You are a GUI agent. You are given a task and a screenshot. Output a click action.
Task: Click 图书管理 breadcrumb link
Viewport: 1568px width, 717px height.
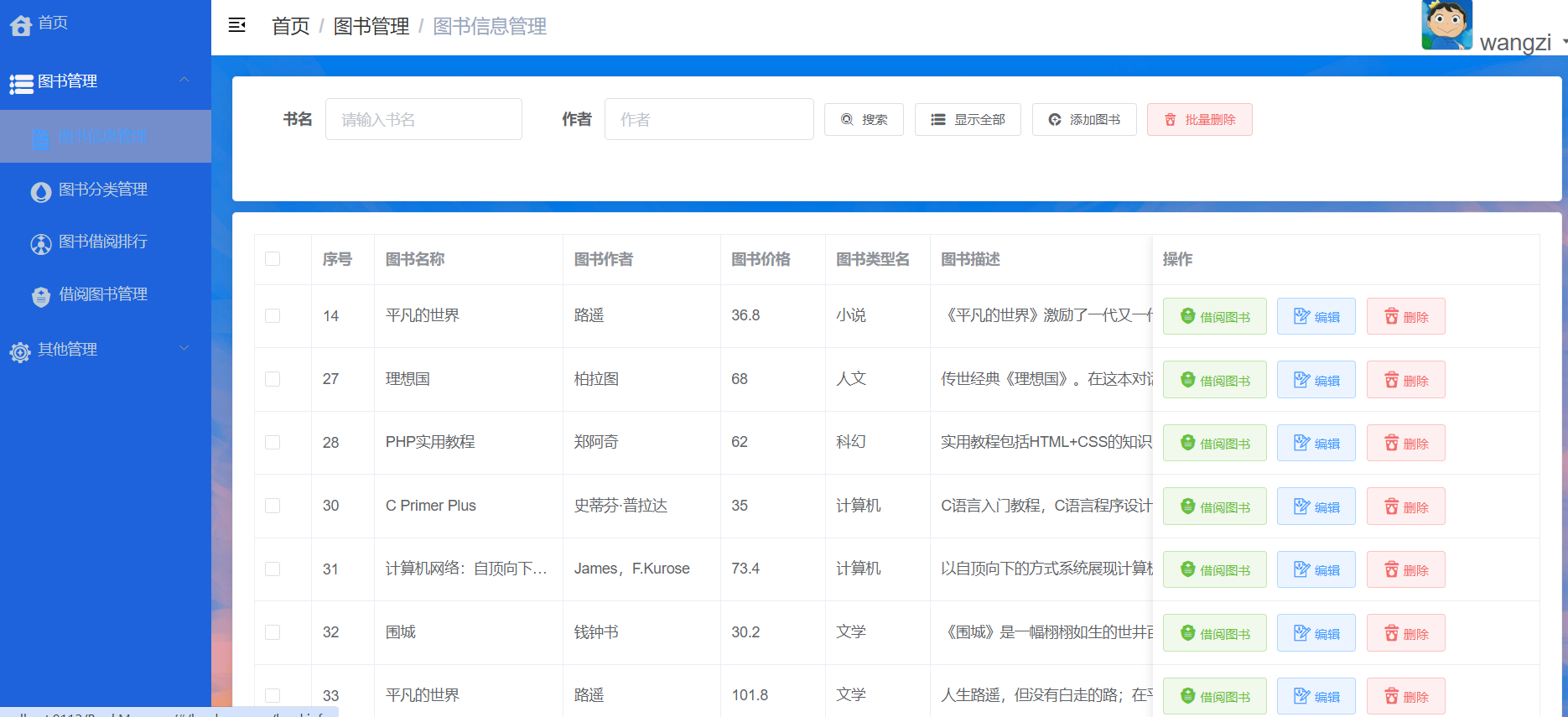[371, 26]
